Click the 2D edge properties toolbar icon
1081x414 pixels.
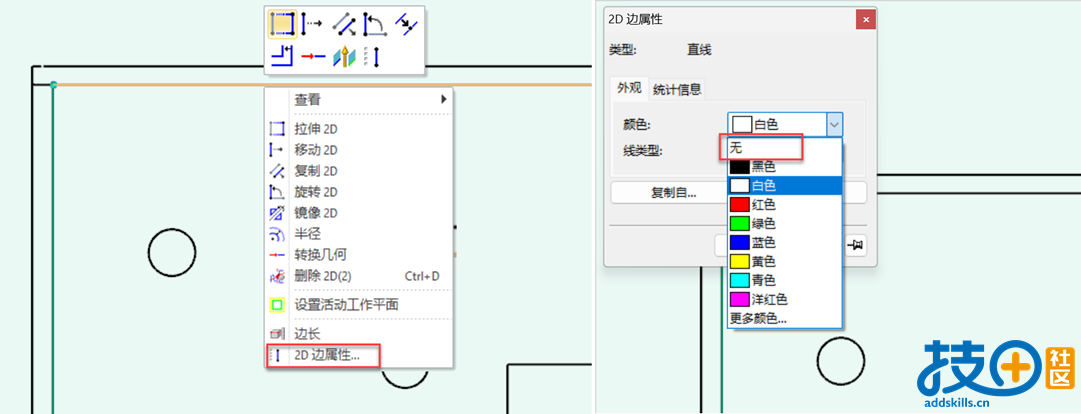[x=373, y=56]
